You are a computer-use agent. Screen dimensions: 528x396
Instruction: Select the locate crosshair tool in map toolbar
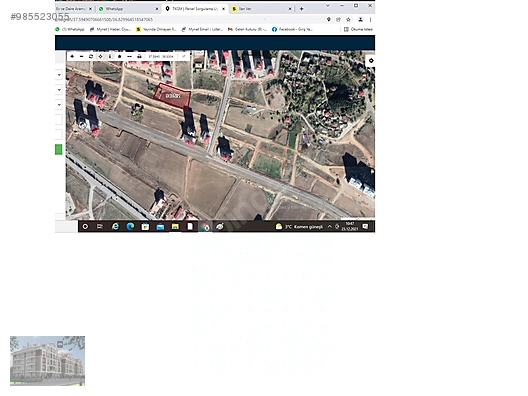point(100,57)
